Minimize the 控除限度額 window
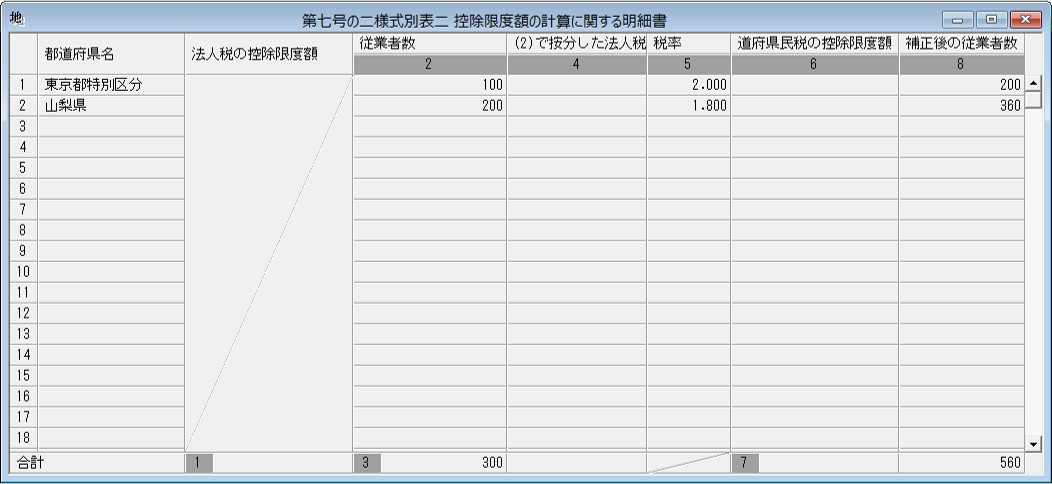Screen dimensions: 1052x484 (x=957, y=20)
